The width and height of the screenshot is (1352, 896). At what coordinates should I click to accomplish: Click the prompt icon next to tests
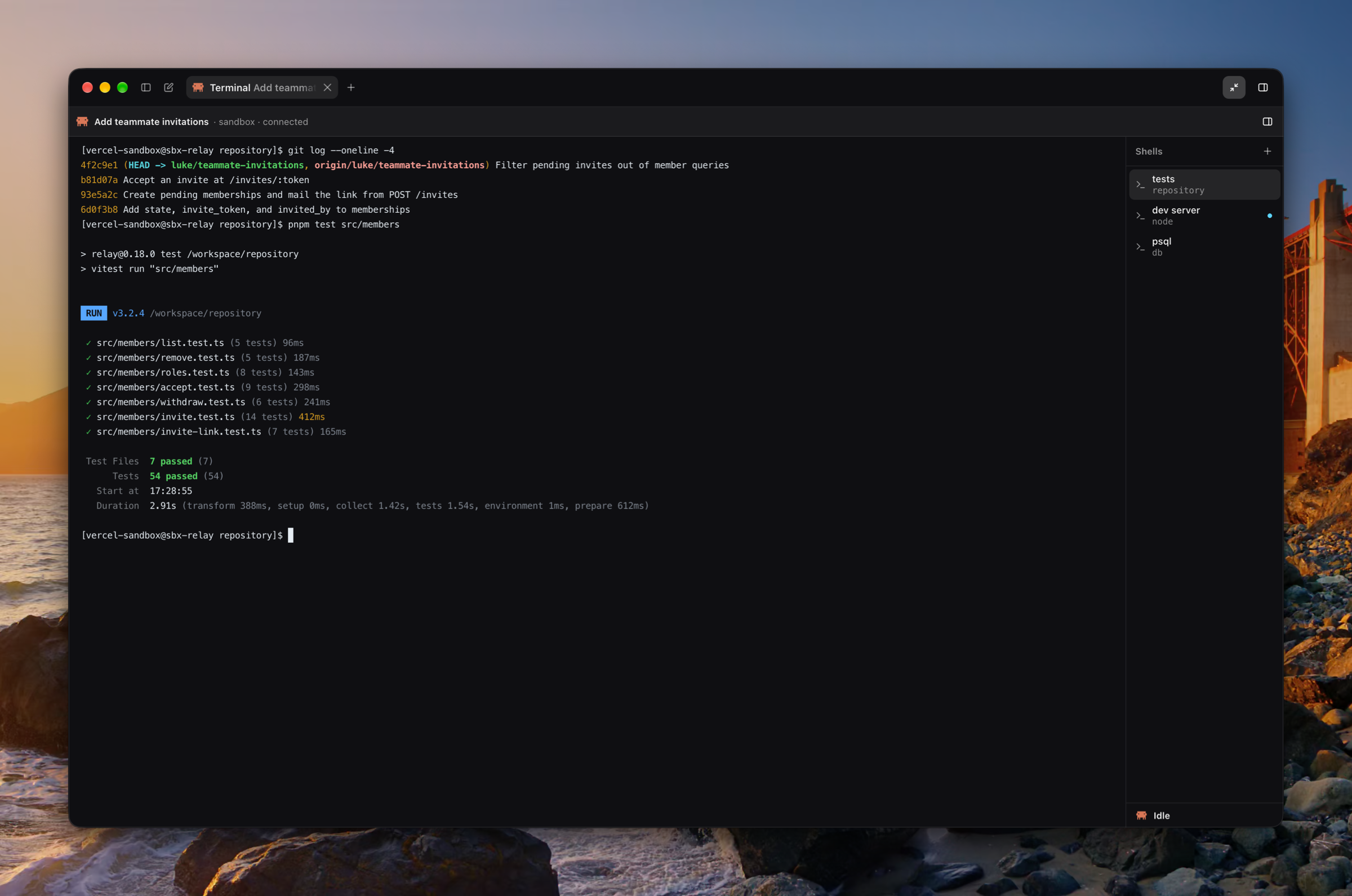(x=1140, y=185)
